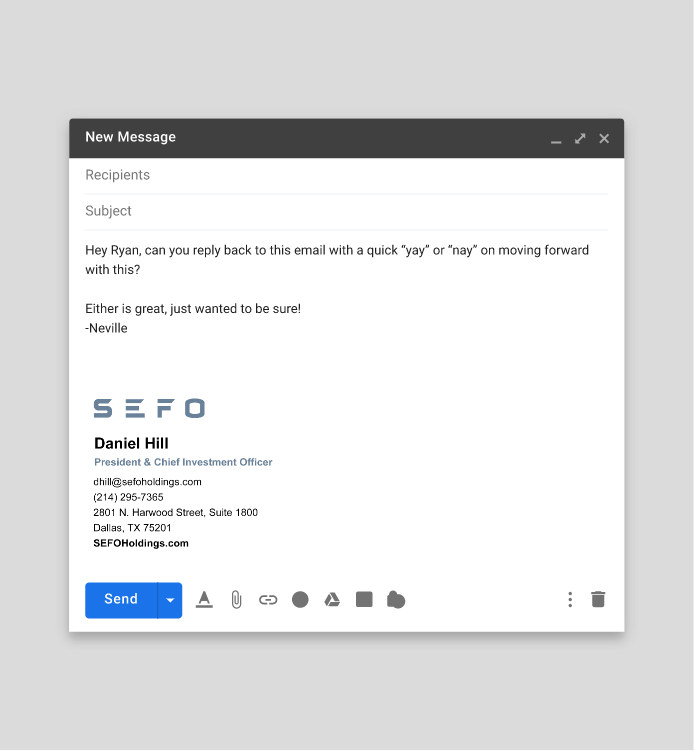Discard the draft with the trash icon
Image resolution: width=694 pixels, height=751 pixels.
pyautogui.click(x=598, y=600)
